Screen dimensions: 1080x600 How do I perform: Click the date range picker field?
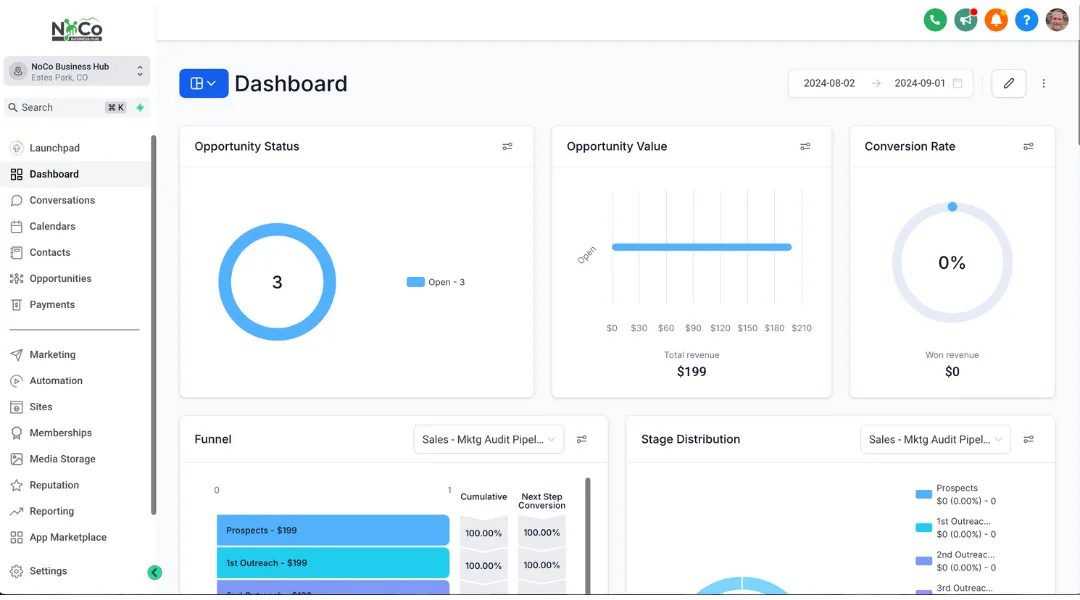click(x=880, y=83)
